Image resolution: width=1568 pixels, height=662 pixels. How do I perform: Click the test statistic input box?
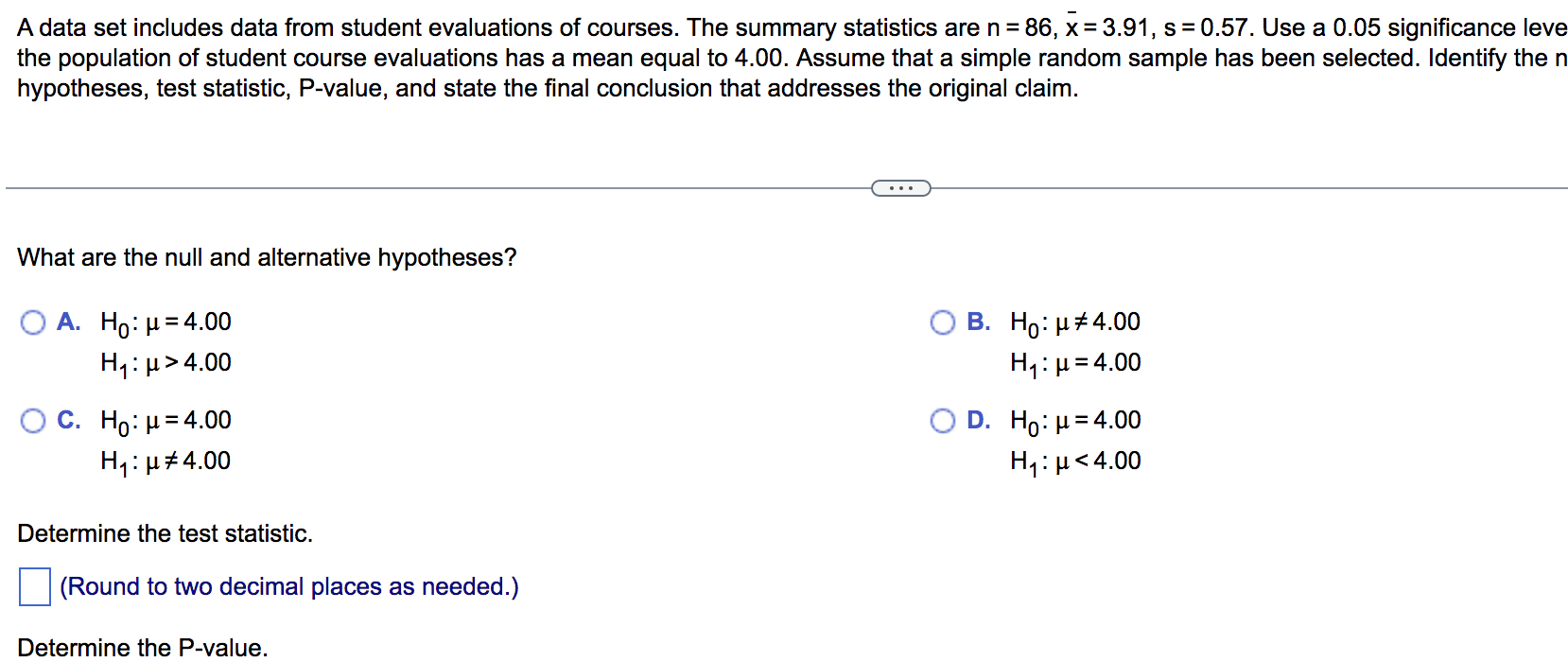[34, 587]
